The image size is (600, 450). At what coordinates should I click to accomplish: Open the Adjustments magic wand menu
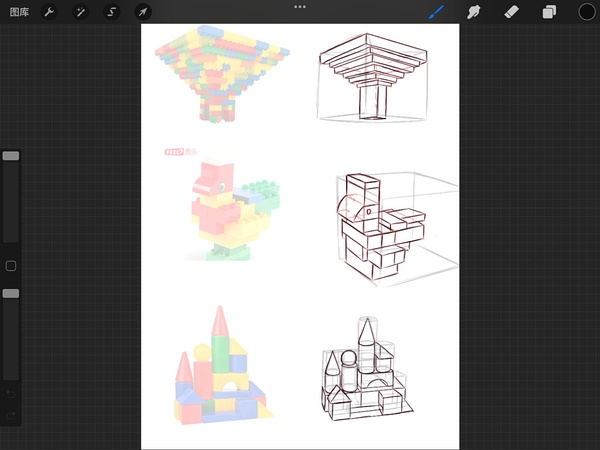(80, 12)
